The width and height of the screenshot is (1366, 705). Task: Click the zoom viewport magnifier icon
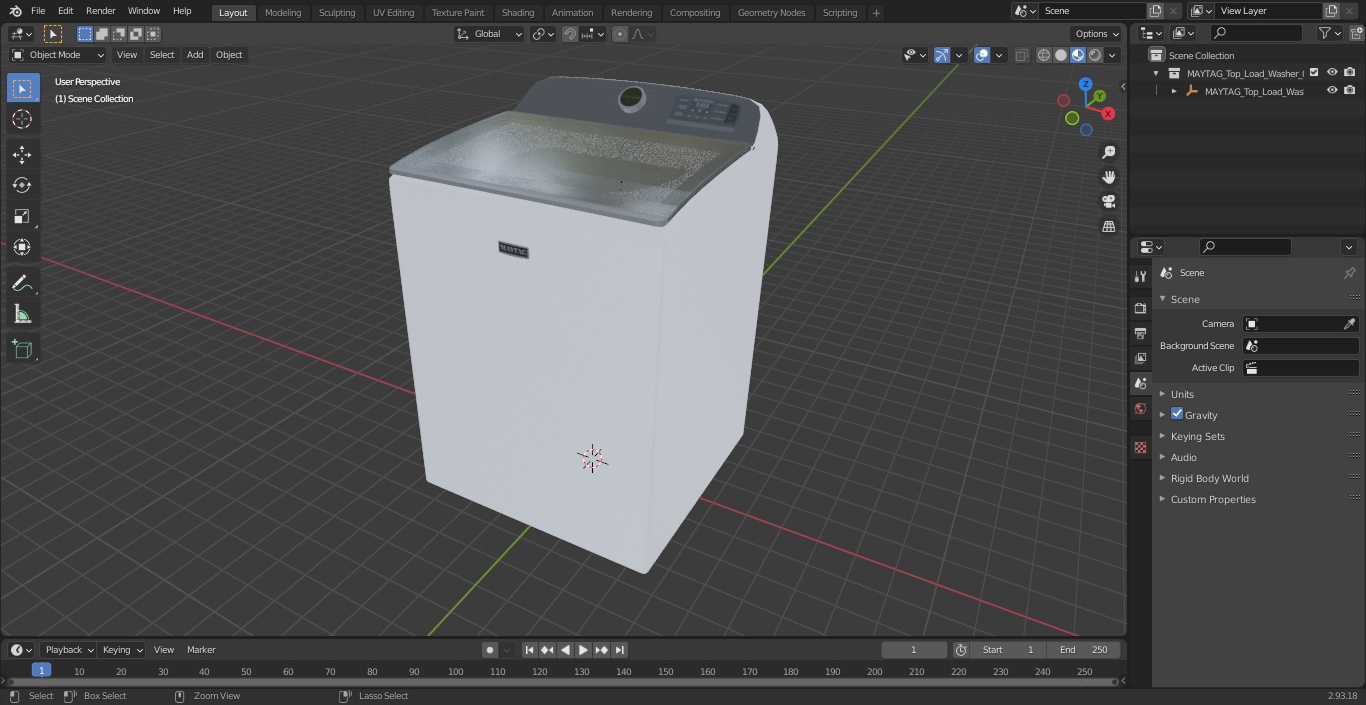point(1109,152)
